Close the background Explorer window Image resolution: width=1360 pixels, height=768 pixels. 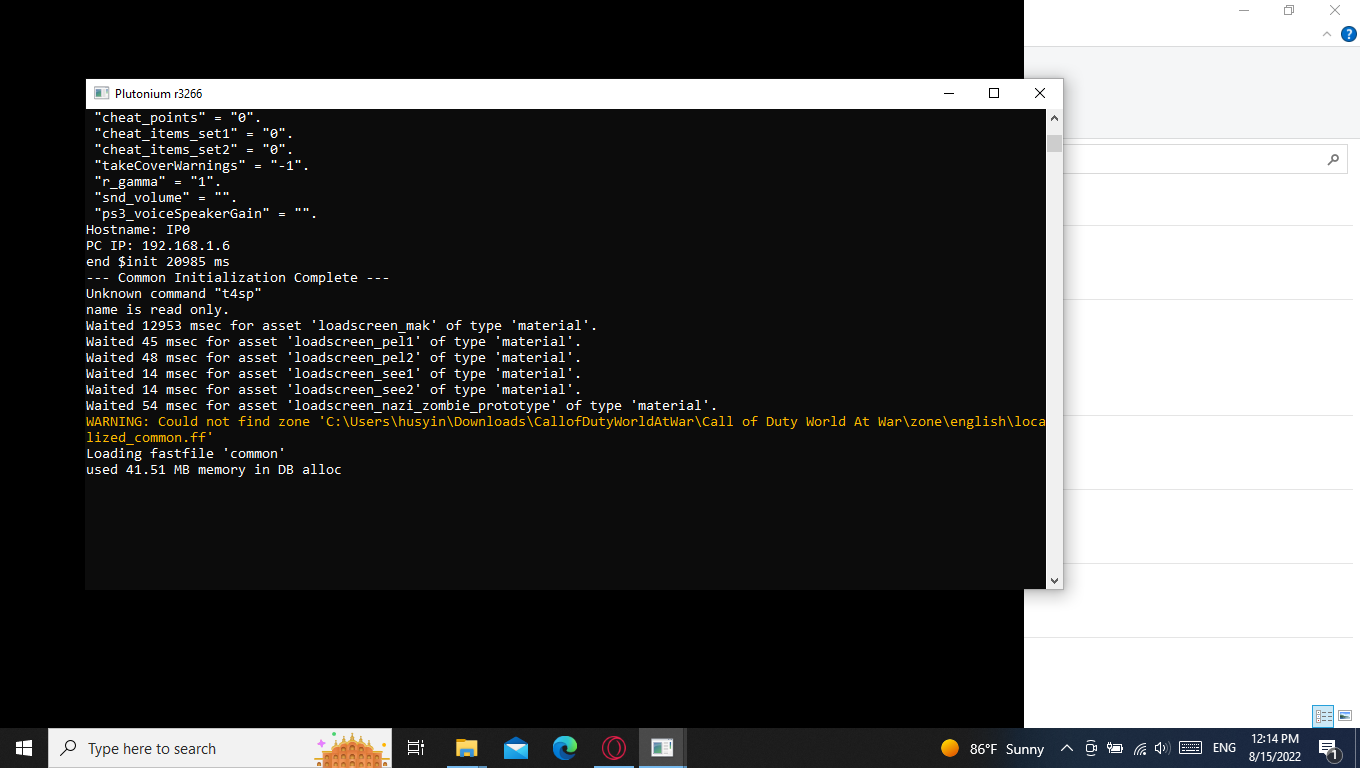pos(1335,10)
